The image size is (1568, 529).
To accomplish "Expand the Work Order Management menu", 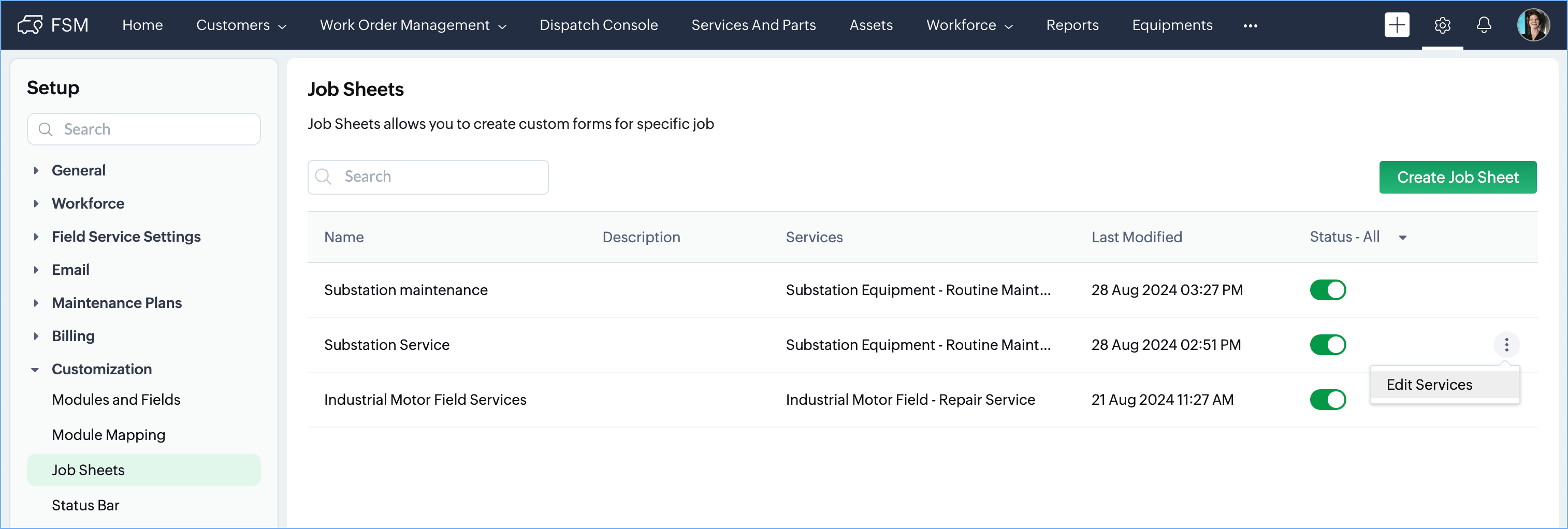I will tap(413, 25).
